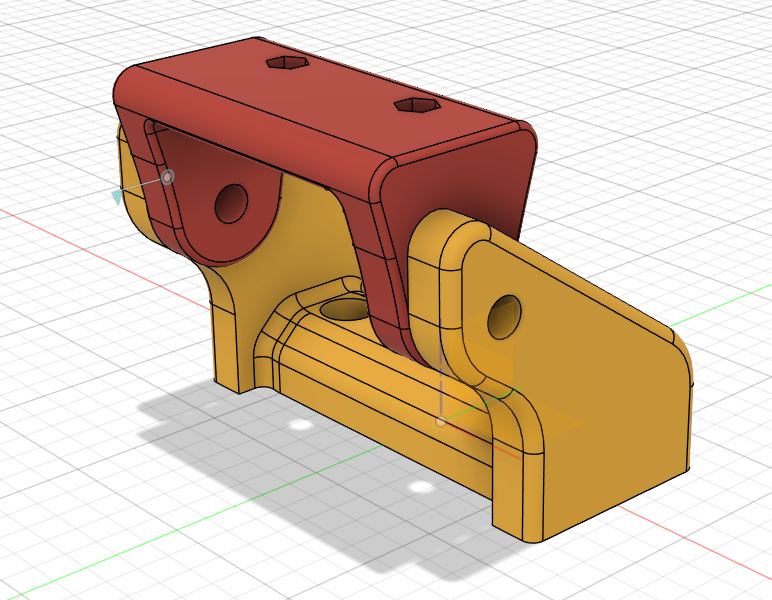
Task: Select the hexagonal hole at bracket's far end
Action: point(288,63)
